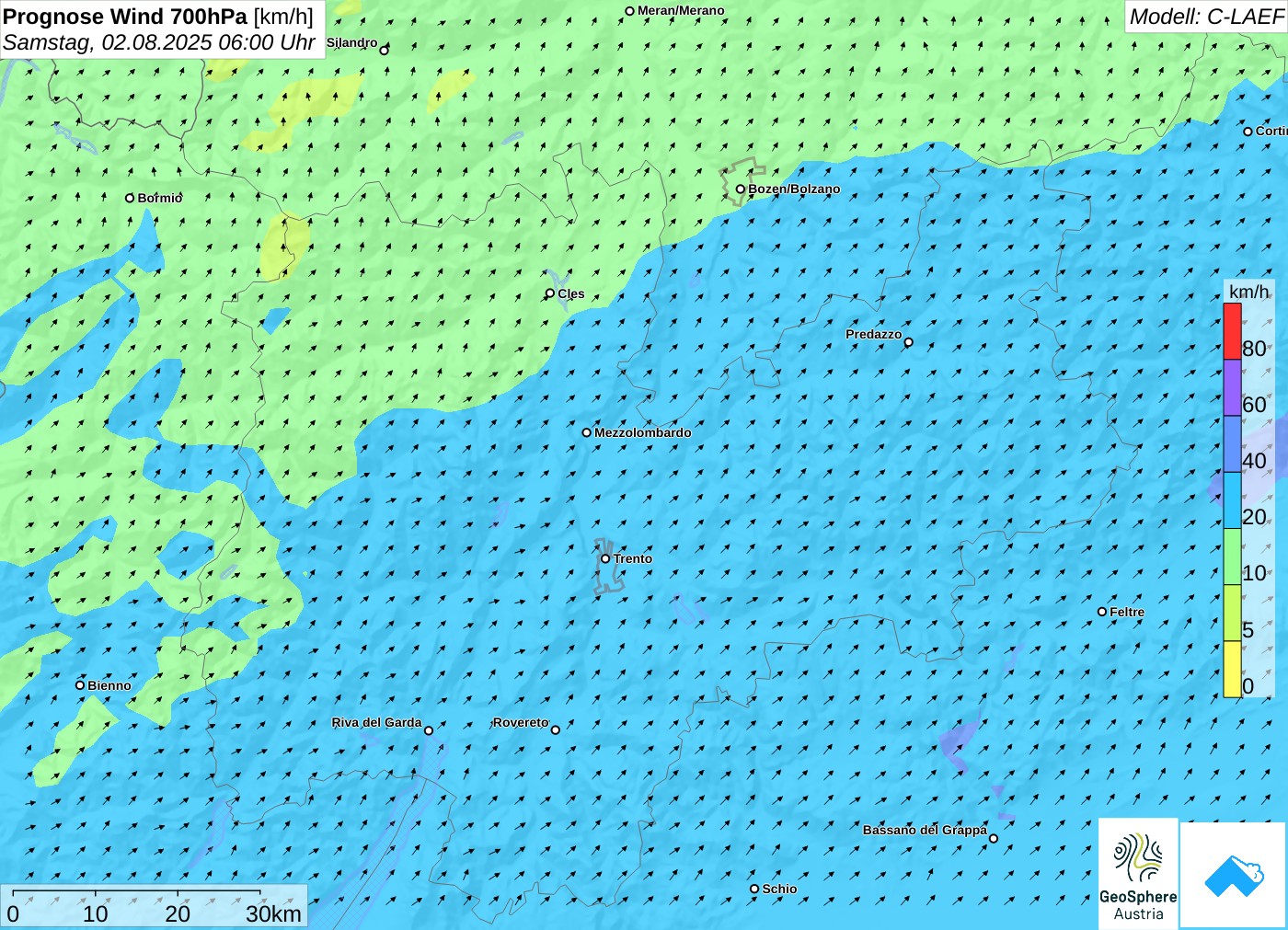Screen dimensions: 1288x930
Task: Select the Bienno city marker
Action: click(x=80, y=685)
